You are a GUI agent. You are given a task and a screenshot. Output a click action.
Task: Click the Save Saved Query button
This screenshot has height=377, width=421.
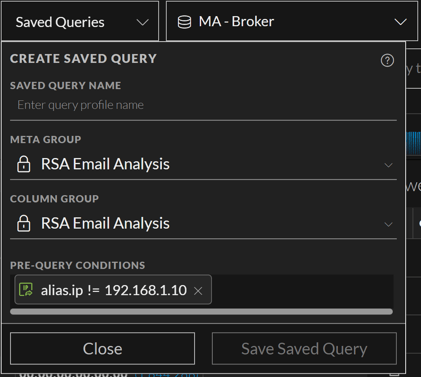304,349
